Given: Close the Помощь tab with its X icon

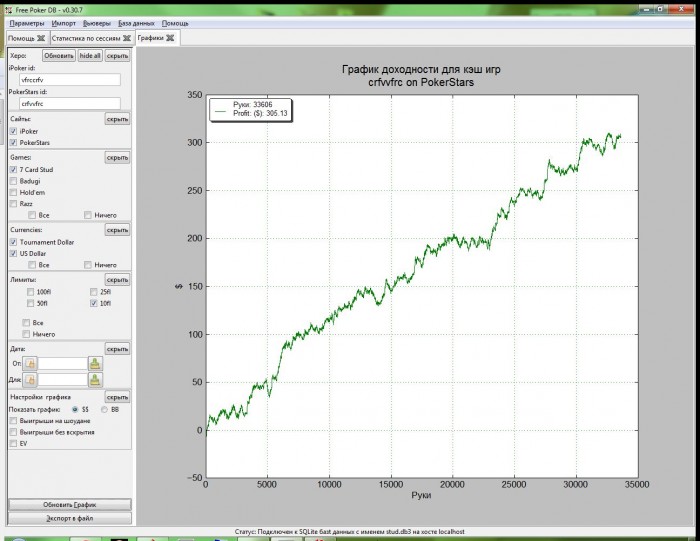Looking at the screenshot, I should [x=41, y=38].
